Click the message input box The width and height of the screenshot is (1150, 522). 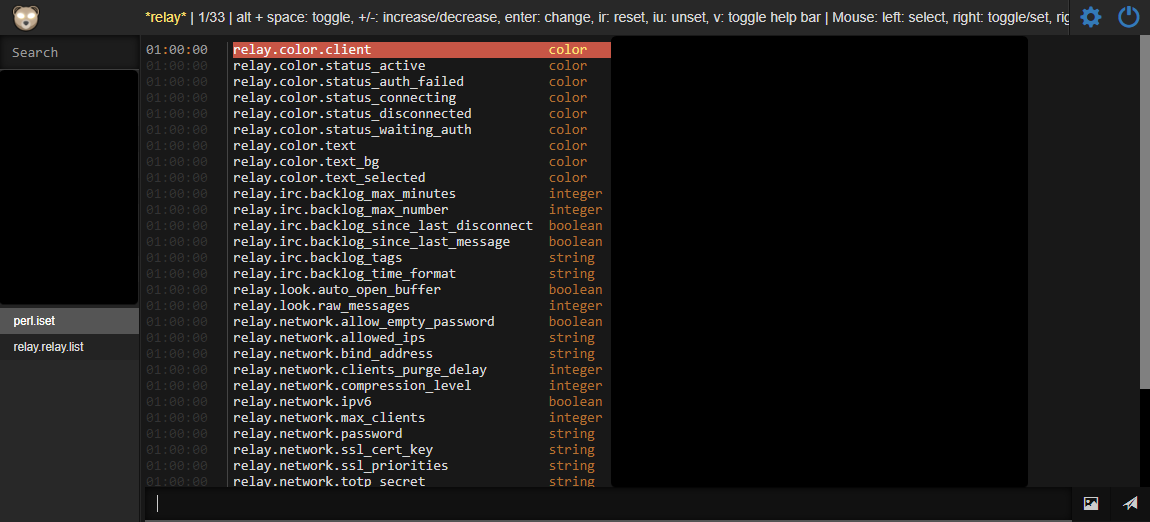(x=607, y=504)
